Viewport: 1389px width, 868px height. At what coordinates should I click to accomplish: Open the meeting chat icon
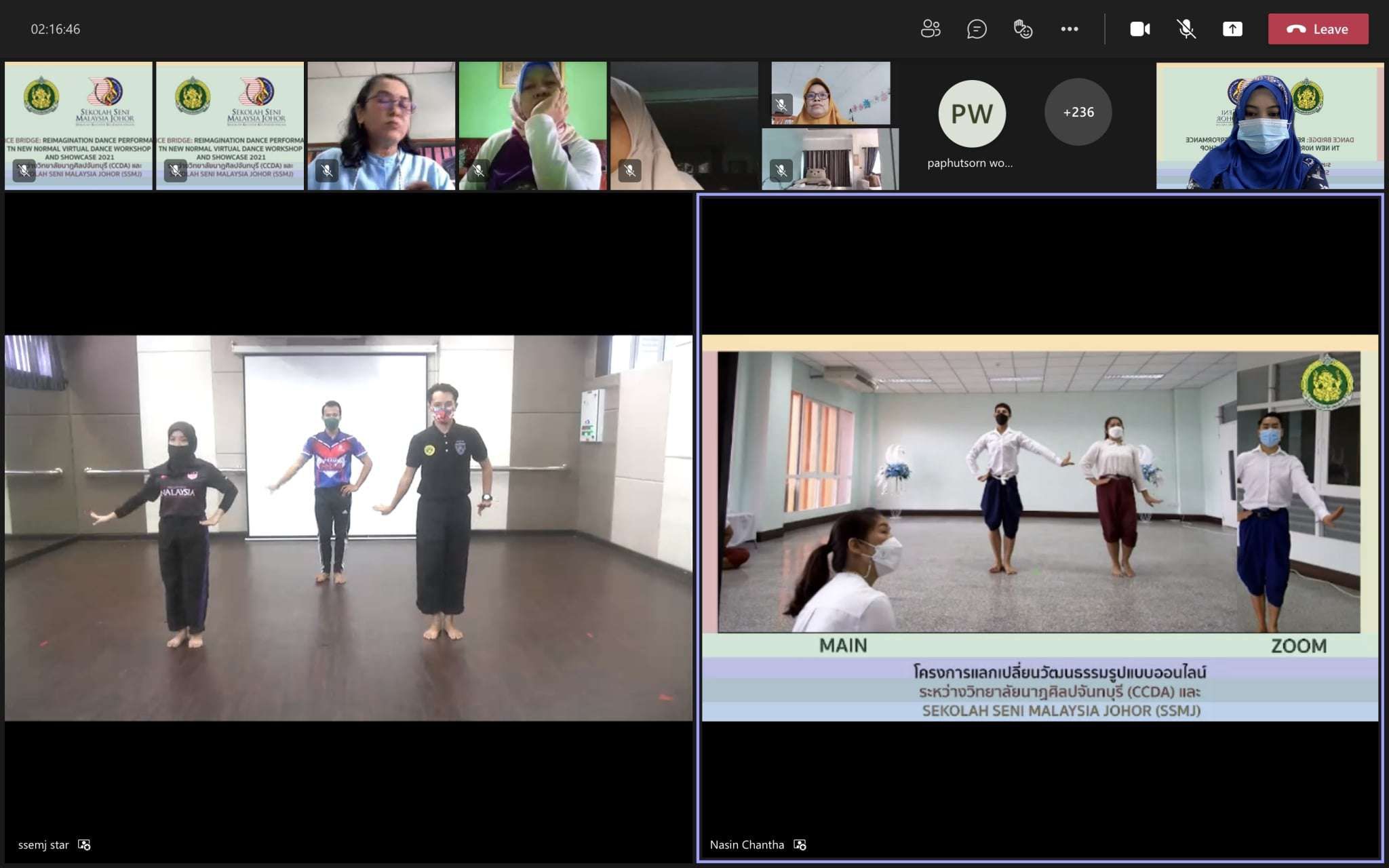(977, 29)
